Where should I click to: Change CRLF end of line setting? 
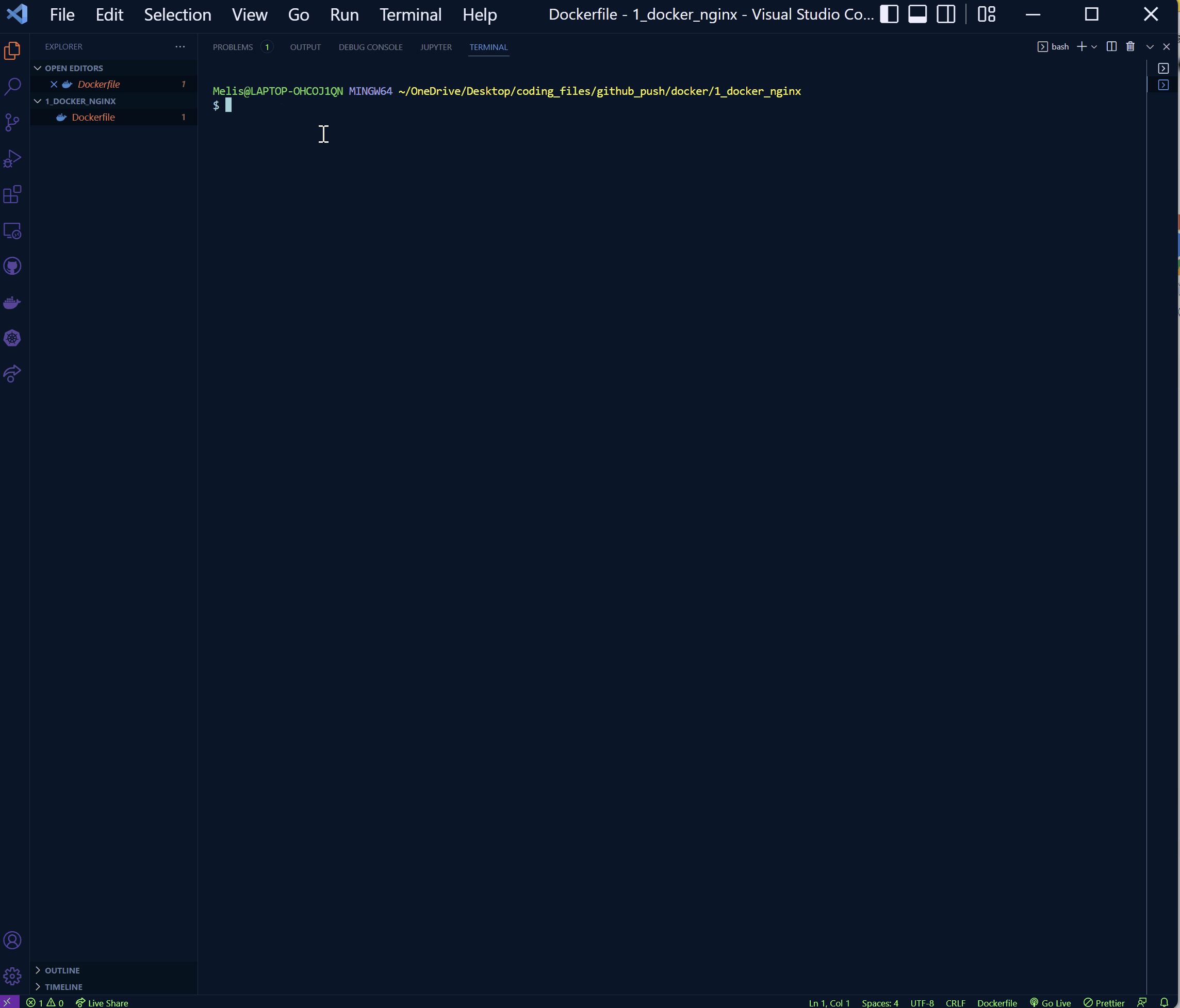coord(955,1002)
